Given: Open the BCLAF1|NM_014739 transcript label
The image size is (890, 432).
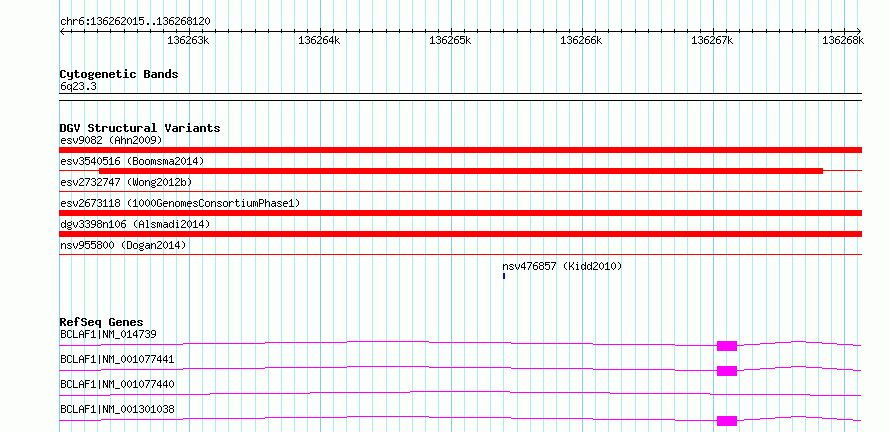Looking at the screenshot, I should [x=108, y=334].
